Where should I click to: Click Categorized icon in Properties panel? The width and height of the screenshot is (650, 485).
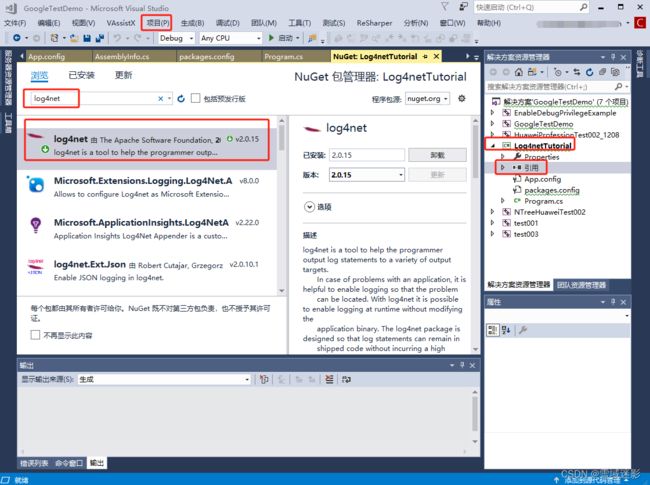tap(492, 330)
